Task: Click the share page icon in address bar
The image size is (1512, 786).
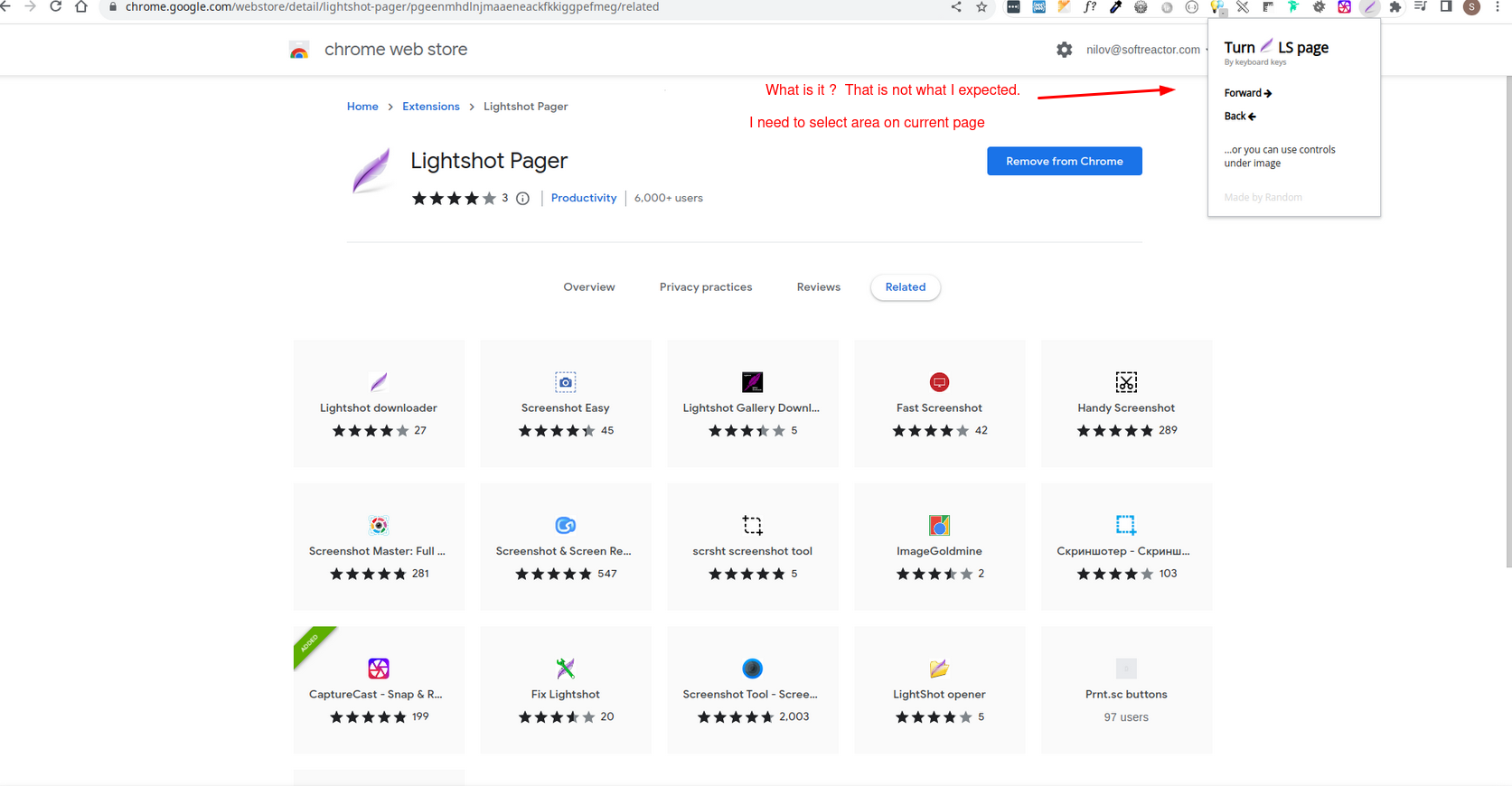Action: (956, 6)
